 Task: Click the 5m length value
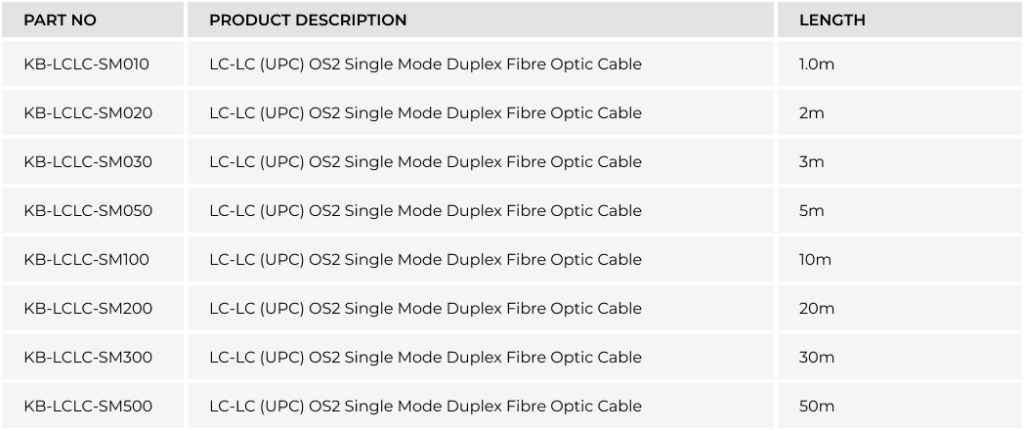[x=811, y=211]
